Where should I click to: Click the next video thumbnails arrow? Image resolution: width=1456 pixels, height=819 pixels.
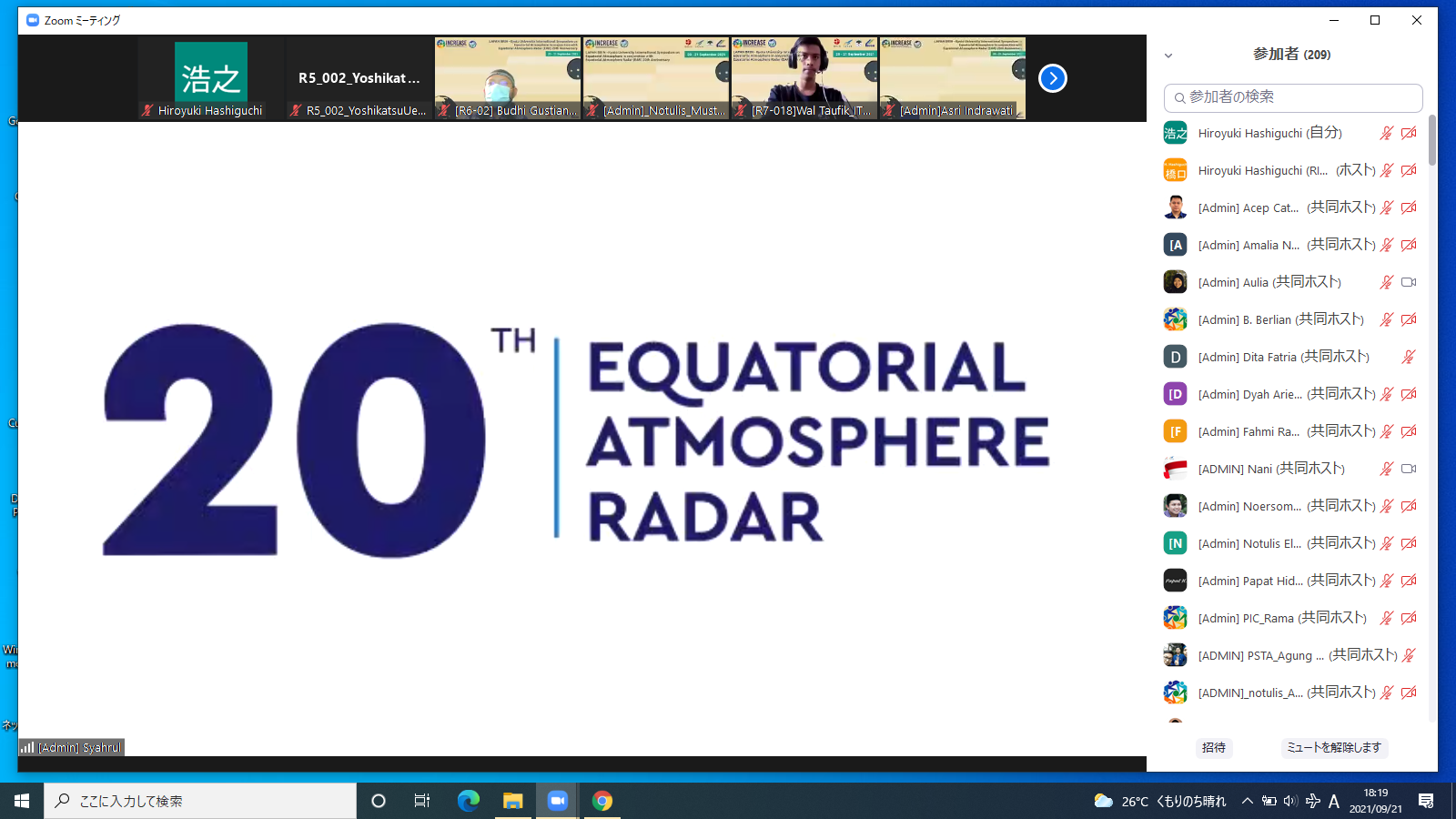tap(1053, 78)
